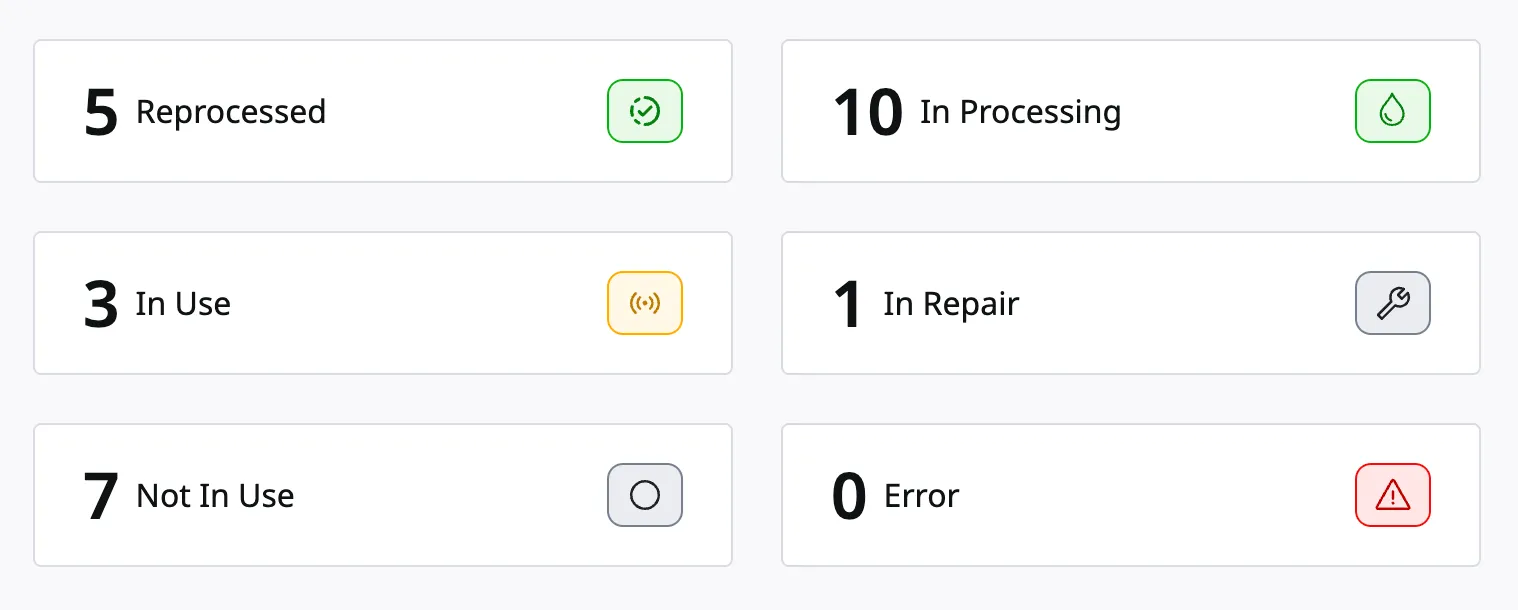Select the In Repair wrench icon

click(1392, 303)
